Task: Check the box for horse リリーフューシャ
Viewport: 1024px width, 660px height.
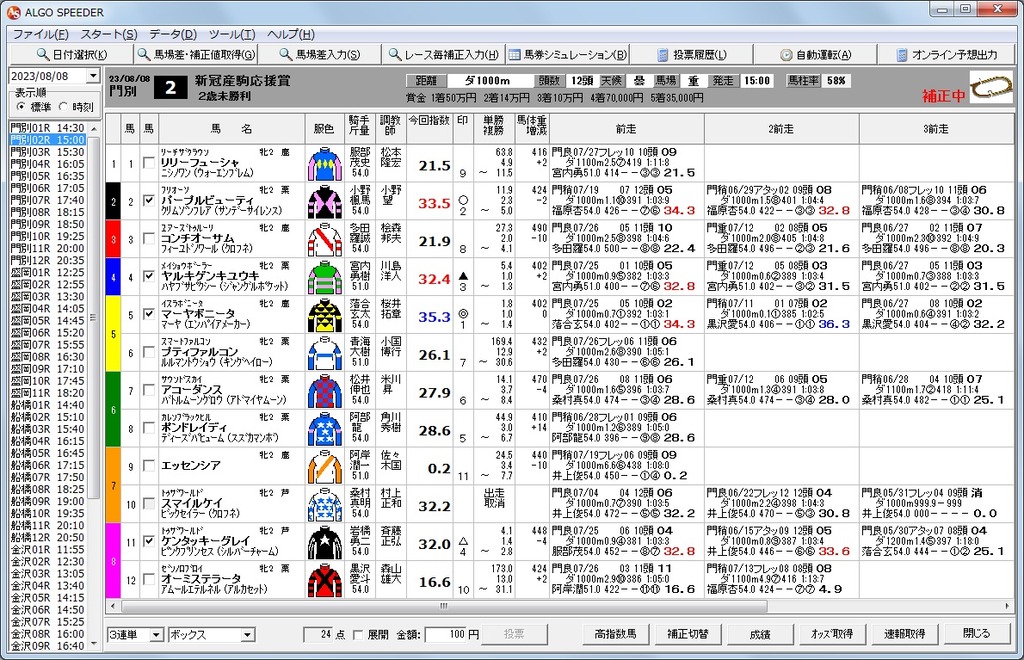Action: tap(149, 163)
